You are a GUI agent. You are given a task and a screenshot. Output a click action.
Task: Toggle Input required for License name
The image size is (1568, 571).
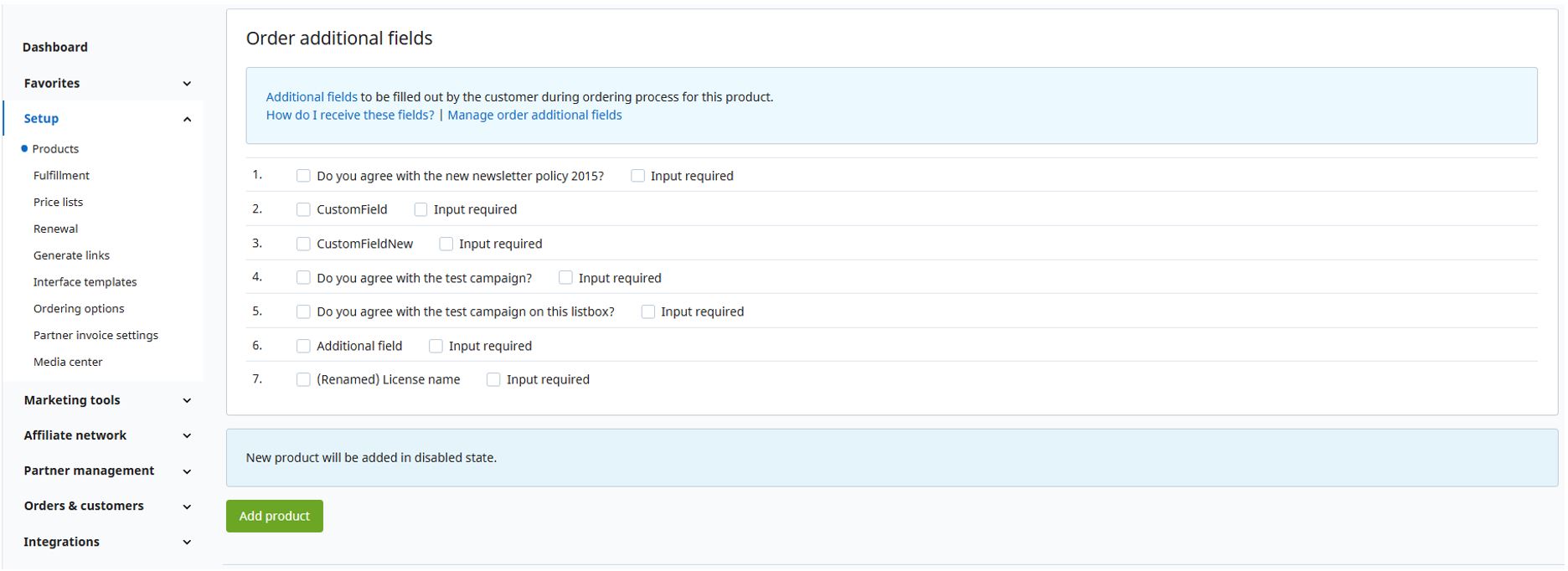493,379
